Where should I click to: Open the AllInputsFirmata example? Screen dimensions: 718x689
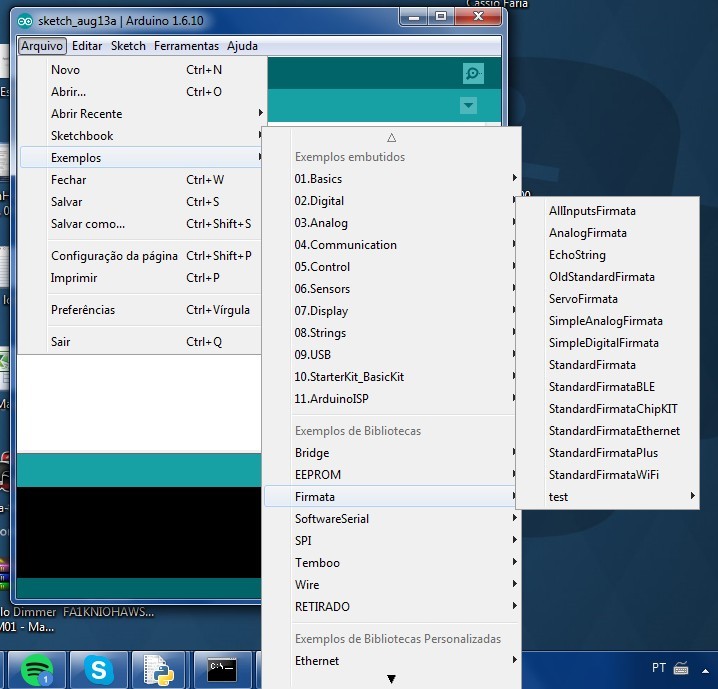pyautogui.click(x=608, y=211)
